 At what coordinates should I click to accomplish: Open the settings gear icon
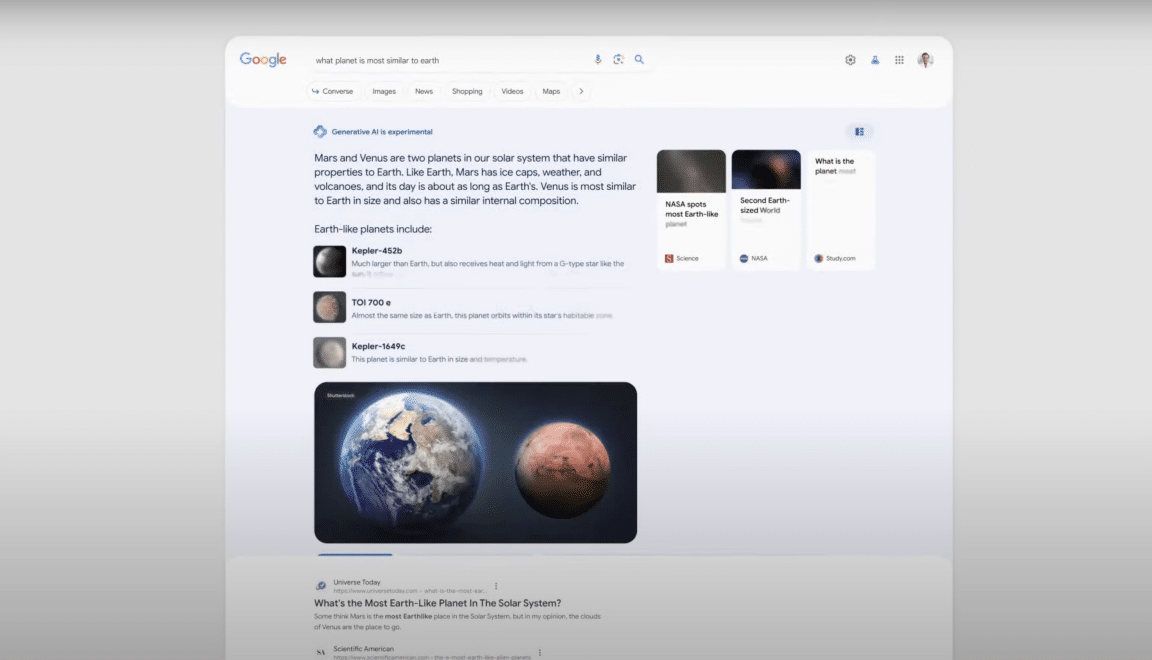click(x=850, y=60)
